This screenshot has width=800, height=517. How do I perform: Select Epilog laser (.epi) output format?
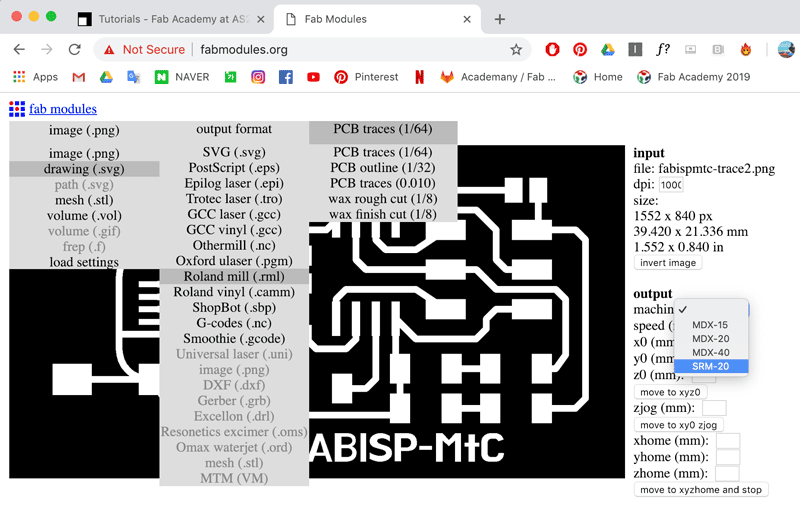tap(234, 183)
